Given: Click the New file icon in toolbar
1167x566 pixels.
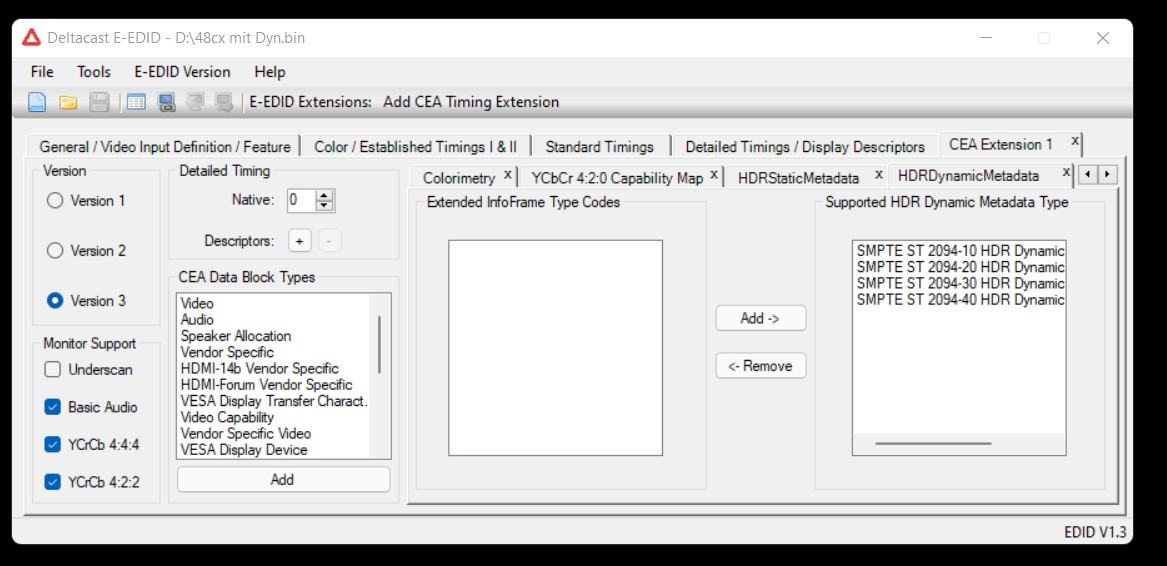Looking at the screenshot, I should 36,102.
